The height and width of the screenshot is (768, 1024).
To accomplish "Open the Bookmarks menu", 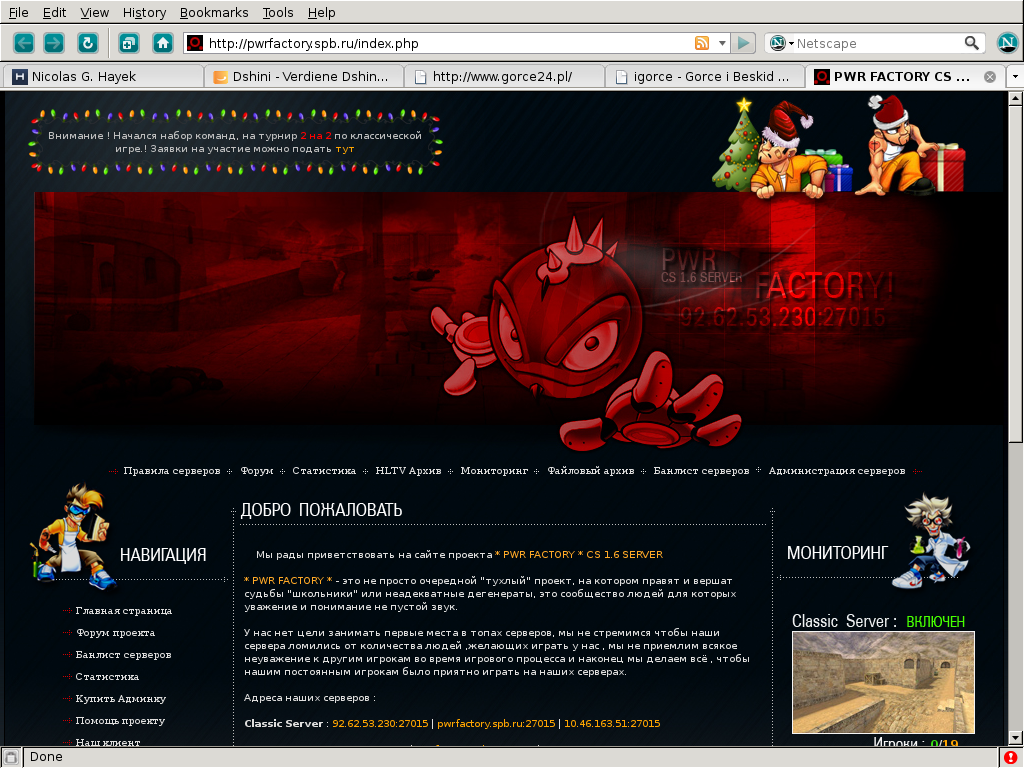I will click(212, 13).
